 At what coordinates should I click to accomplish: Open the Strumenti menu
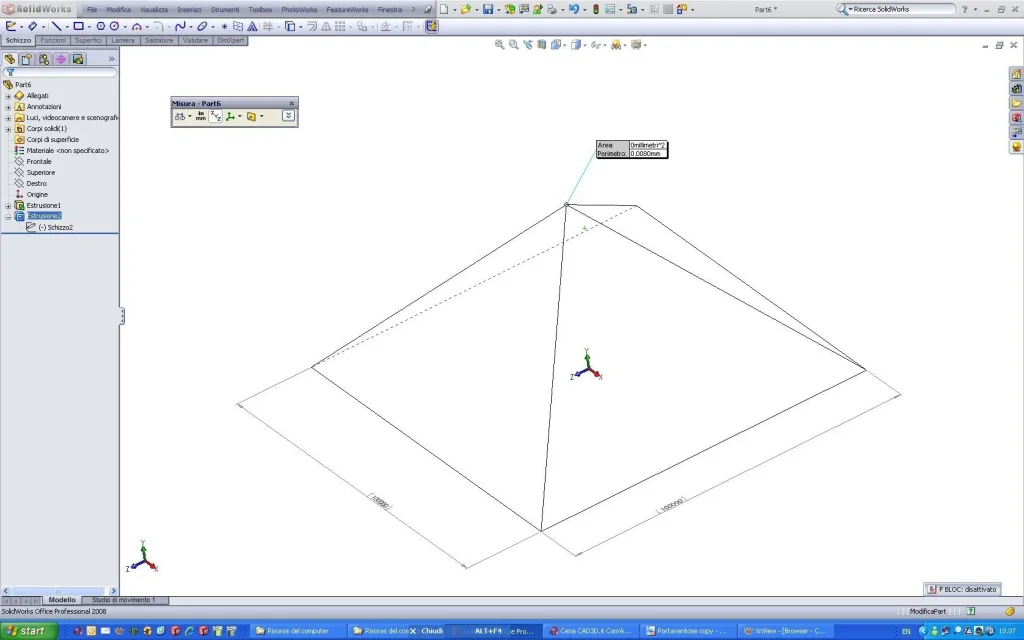pyautogui.click(x=225, y=9)
